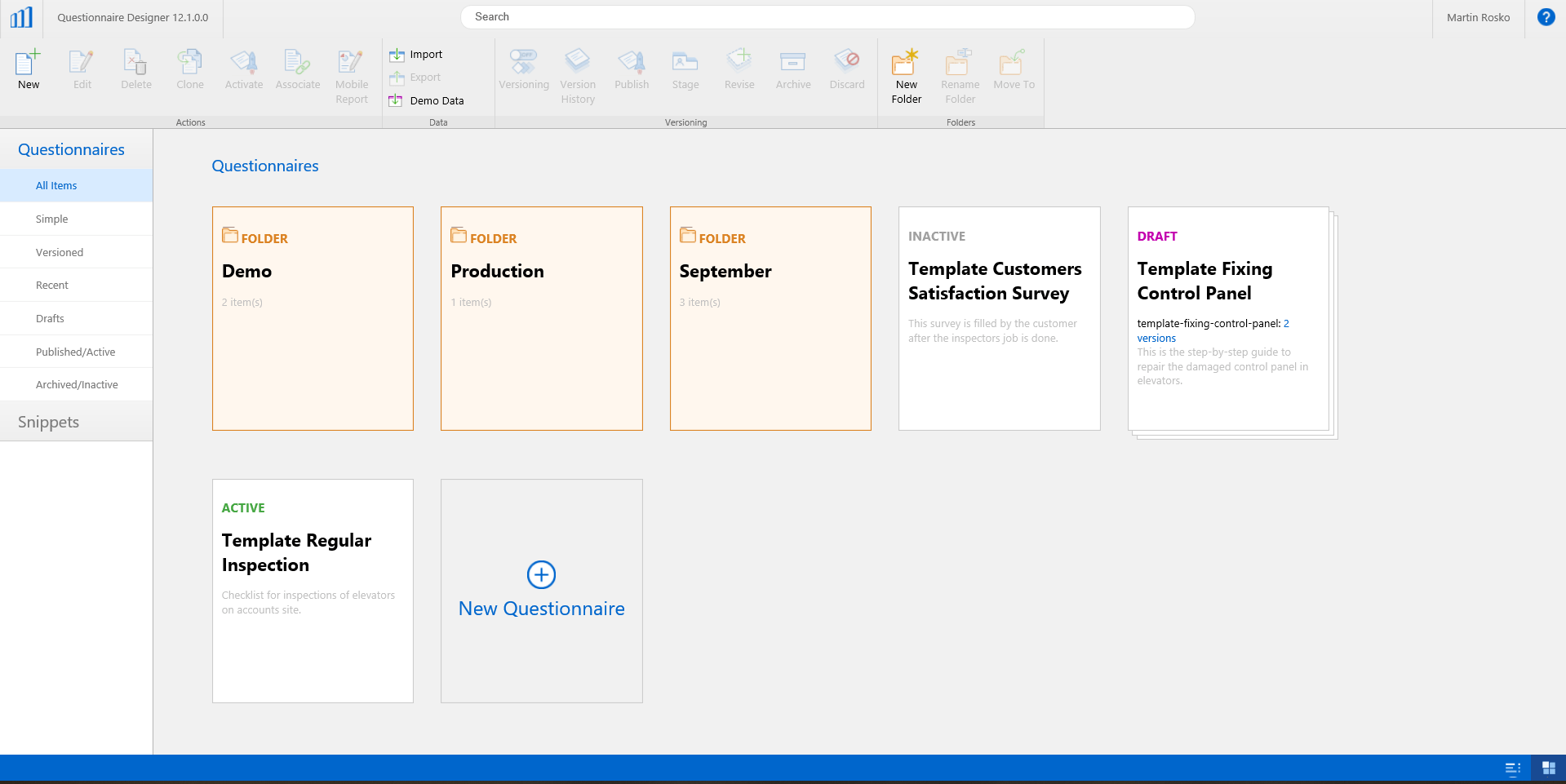Screen dimensions: 1566x784
Task: Click the Search input field
Action: click(x=827, y=17)
